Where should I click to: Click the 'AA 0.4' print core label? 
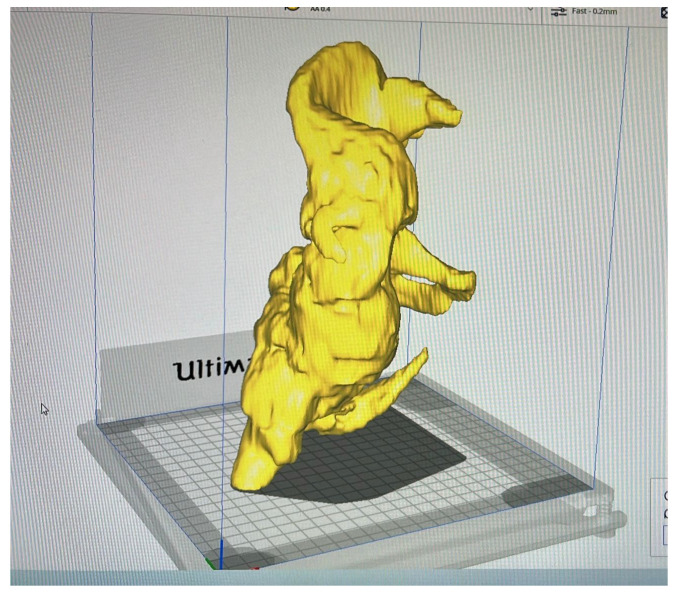[x=320, y=9]
